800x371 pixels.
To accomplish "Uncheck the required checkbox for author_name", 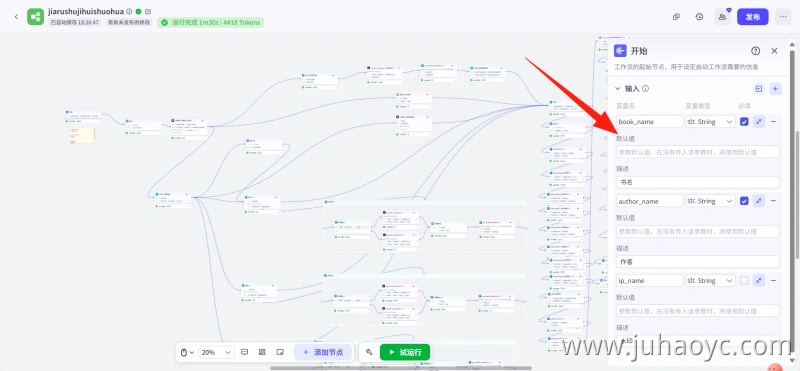I will [744, 201].
